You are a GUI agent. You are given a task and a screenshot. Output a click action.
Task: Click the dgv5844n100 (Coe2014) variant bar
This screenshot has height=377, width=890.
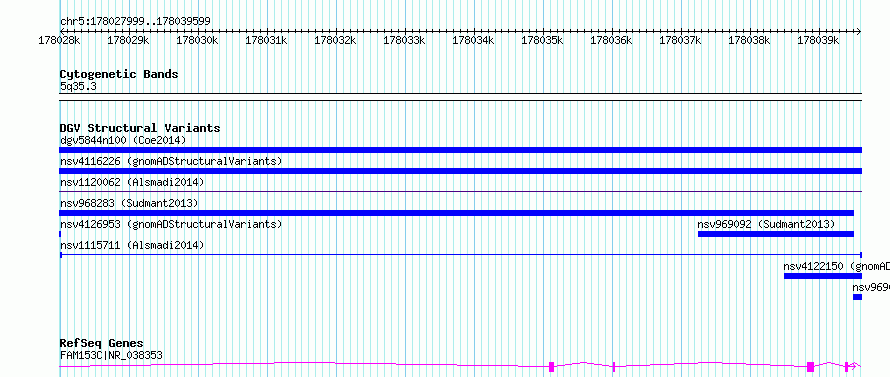(x=460, y=150)
